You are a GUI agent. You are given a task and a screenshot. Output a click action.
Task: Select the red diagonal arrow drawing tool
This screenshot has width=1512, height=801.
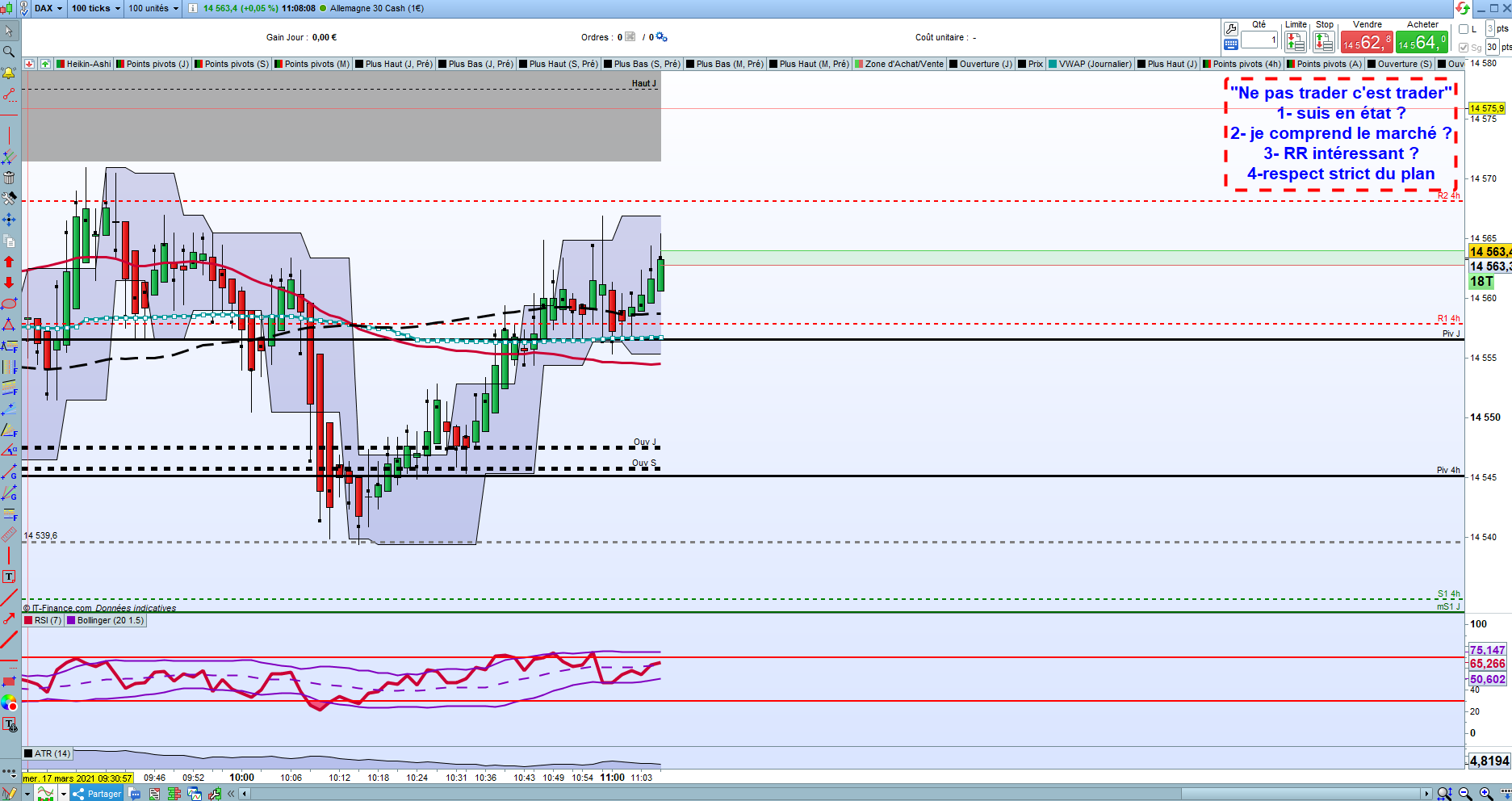point(9,619)
